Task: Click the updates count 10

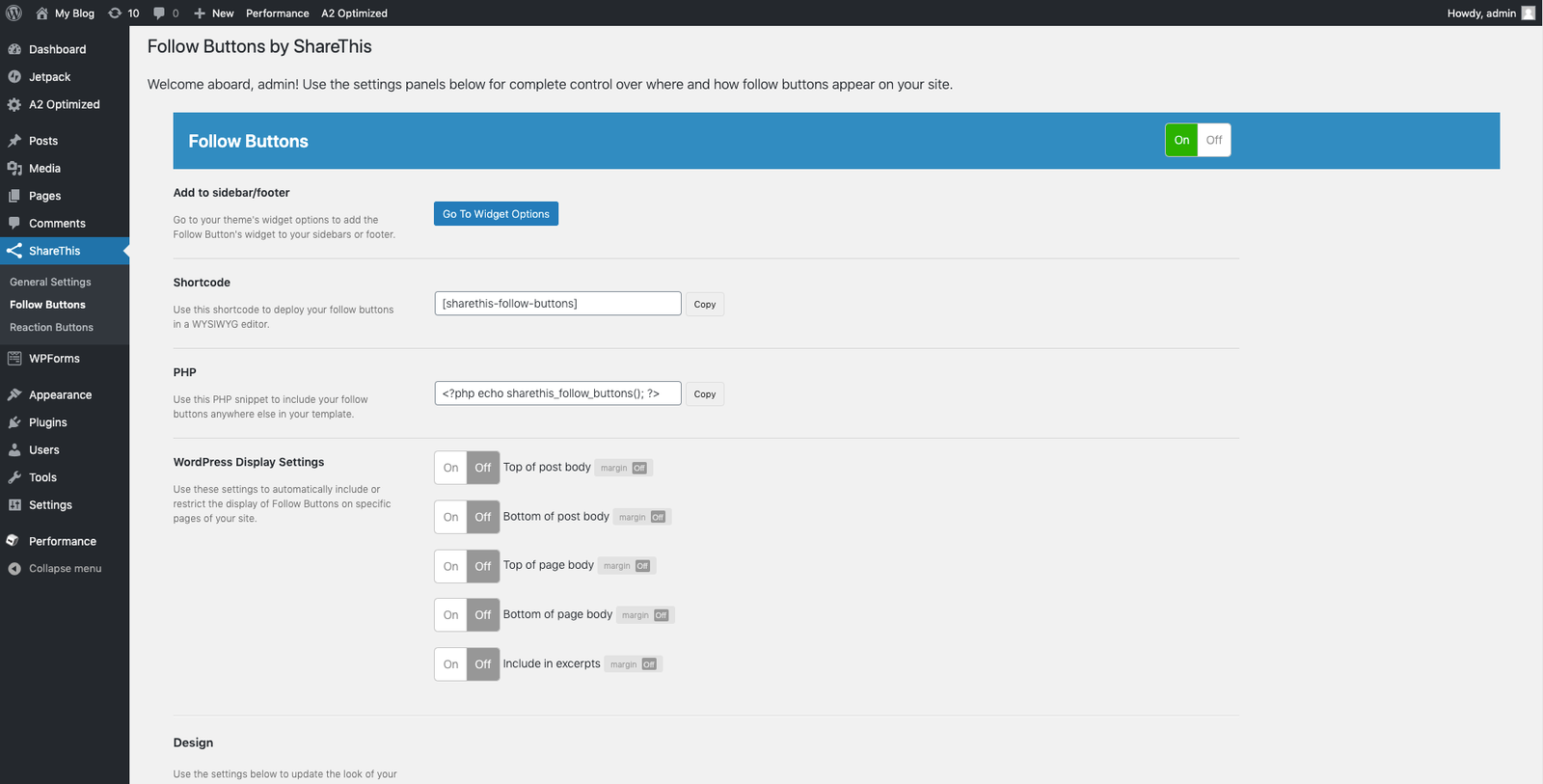Action: tap(133, 14)
